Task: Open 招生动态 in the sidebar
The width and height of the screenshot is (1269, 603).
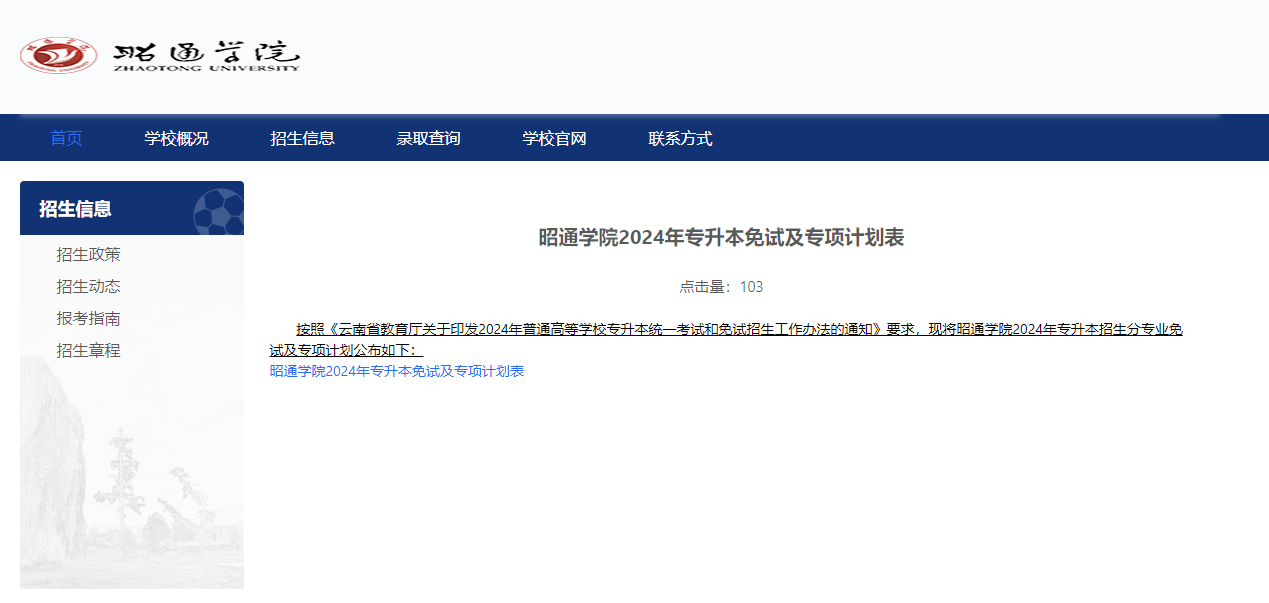Action: coord(88,287)
